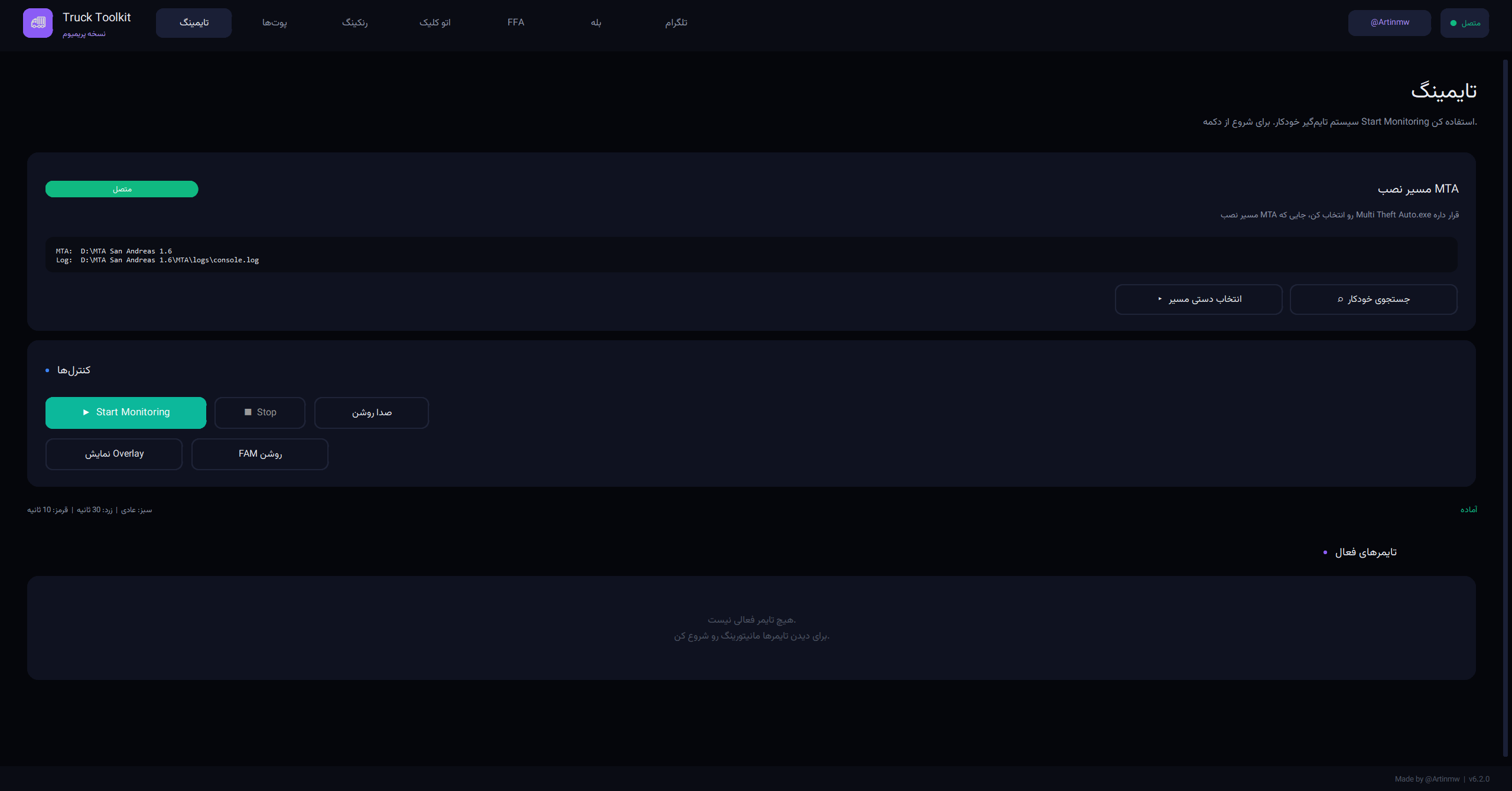Screen dimensions: 1512x791
Task: Click the MTA مسیر نصب heading
Action: pos(1418,189)
